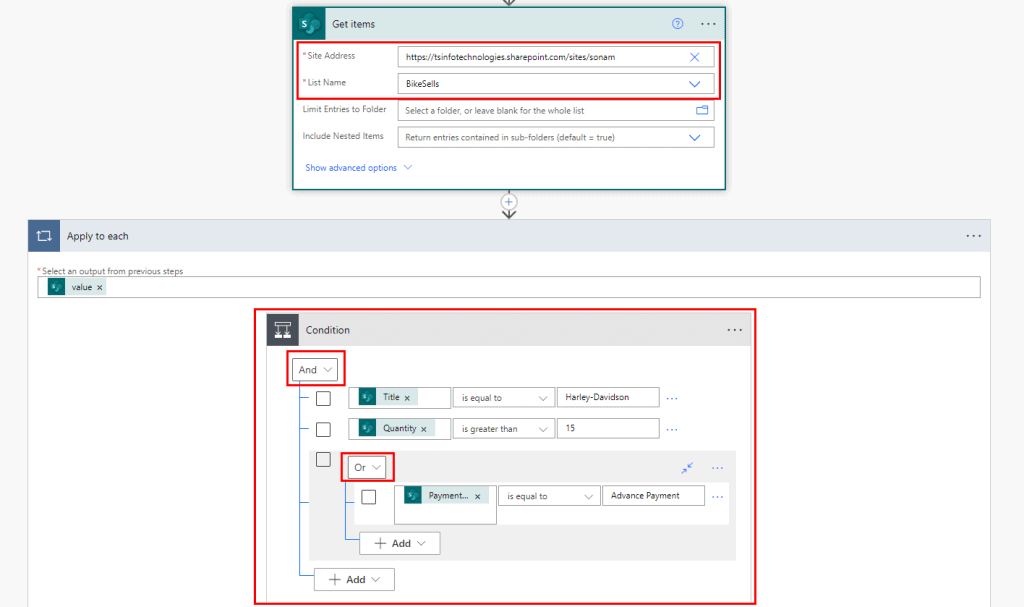Open the Or group operator dropdown

click(367, 468)
